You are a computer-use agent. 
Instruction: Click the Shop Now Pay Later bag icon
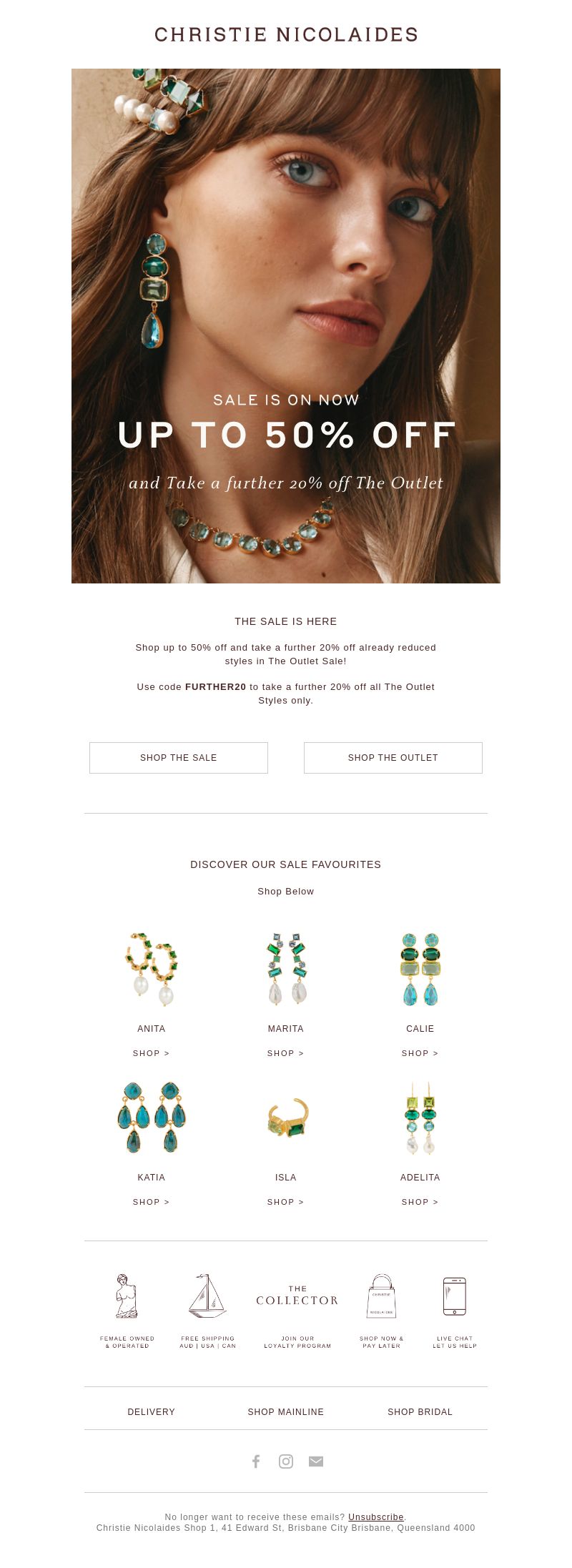click(381, 1296)
